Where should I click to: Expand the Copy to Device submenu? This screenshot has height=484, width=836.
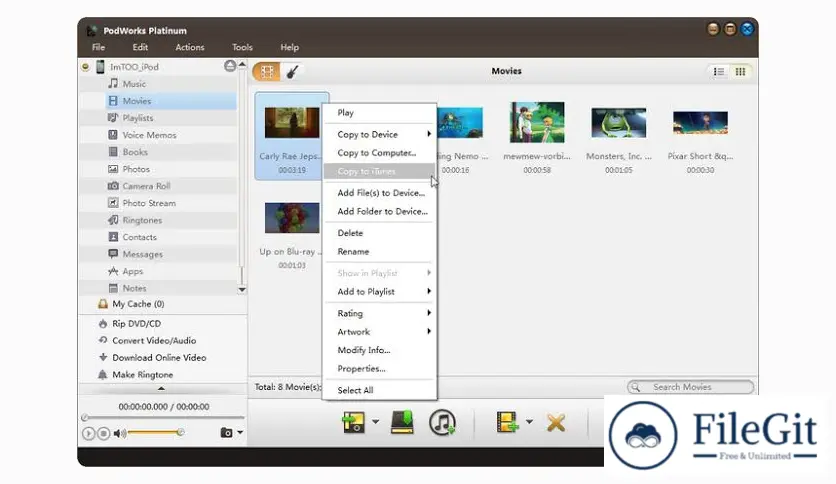(x=380, y=134)
